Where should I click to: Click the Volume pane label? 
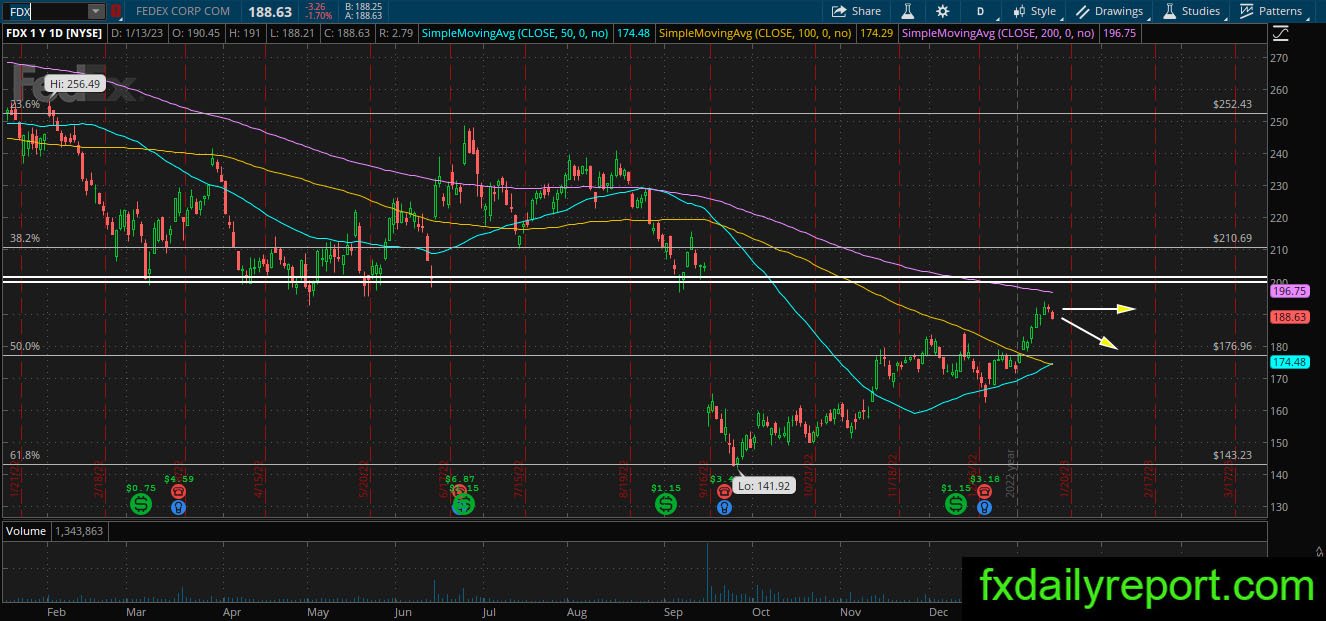26,531
